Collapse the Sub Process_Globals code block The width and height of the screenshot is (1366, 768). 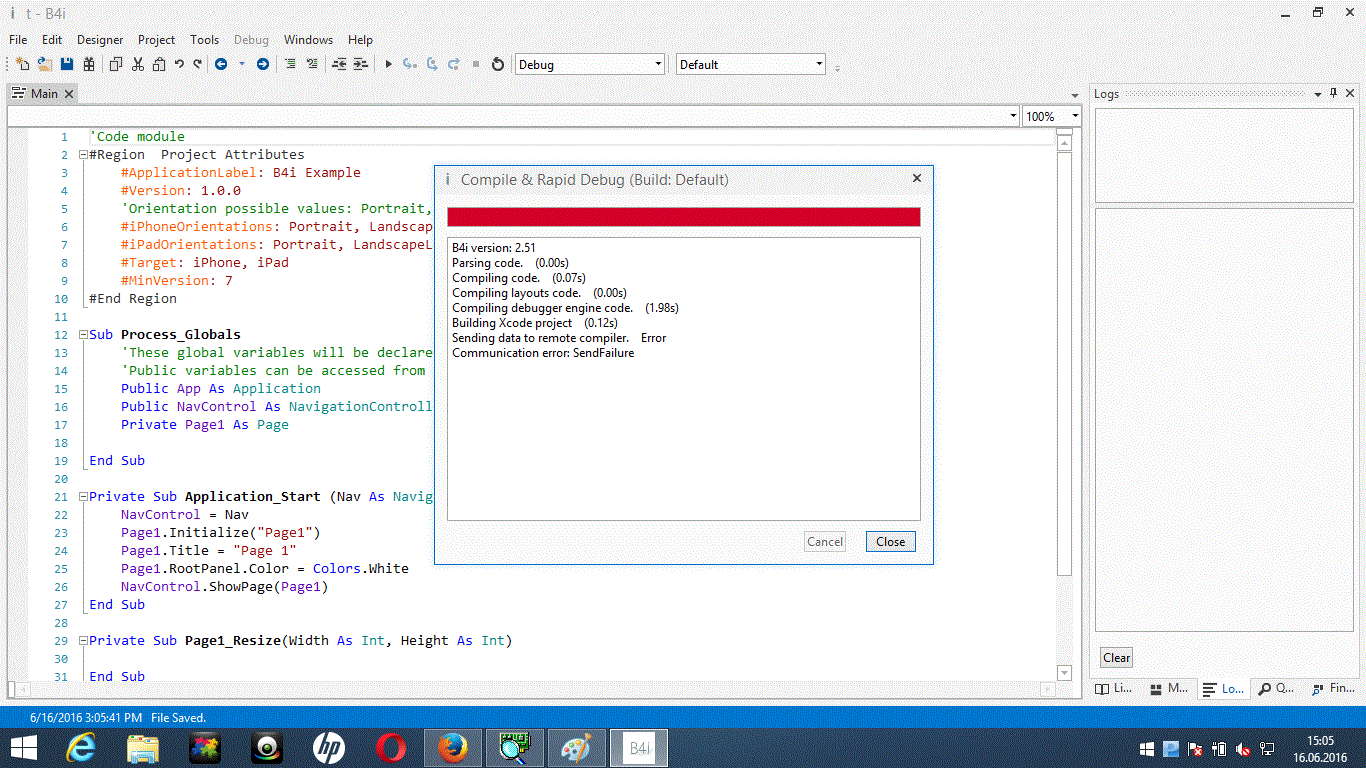81,335
